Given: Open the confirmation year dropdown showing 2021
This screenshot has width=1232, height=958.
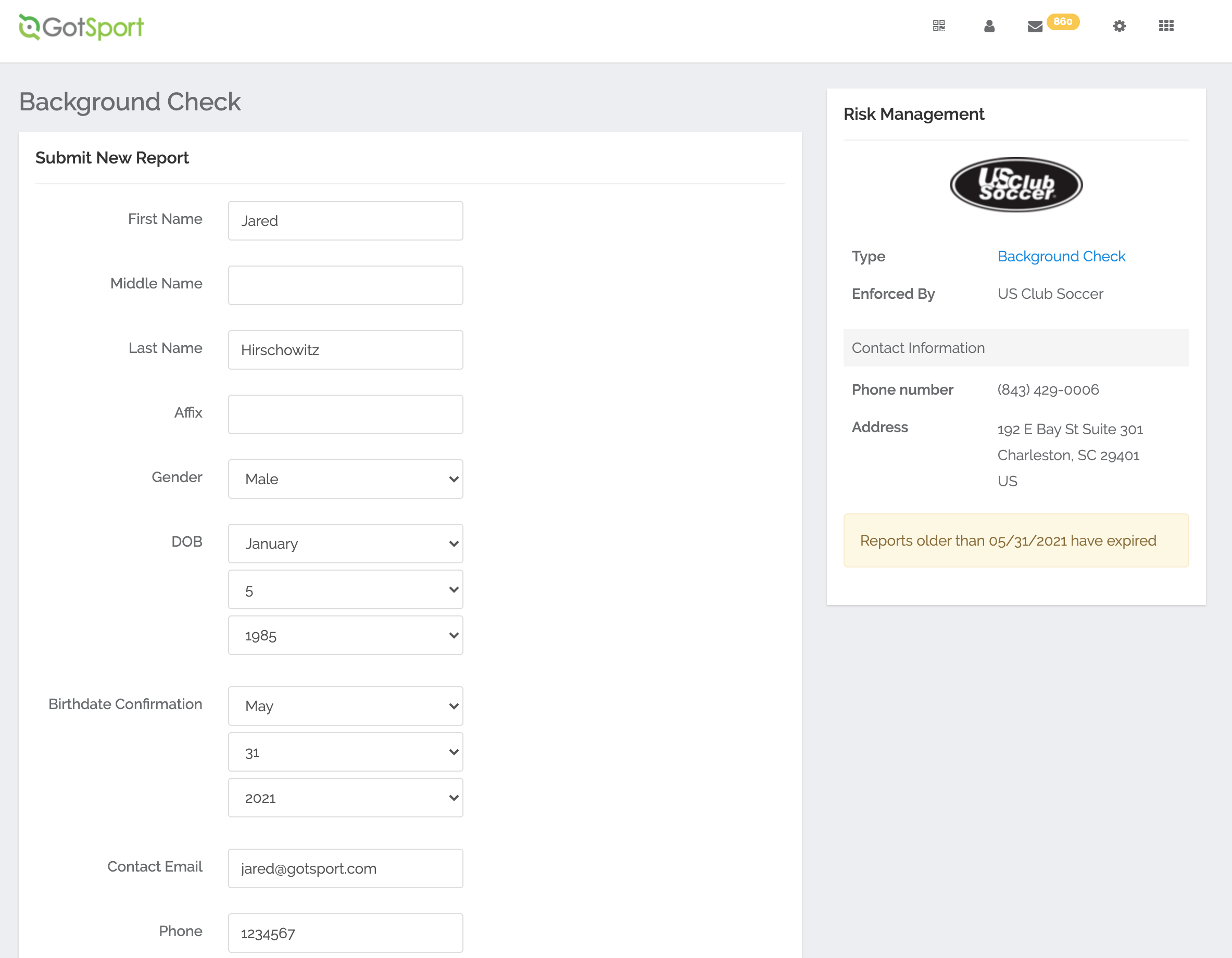Looking at the screenshot, I should point(345,797).
